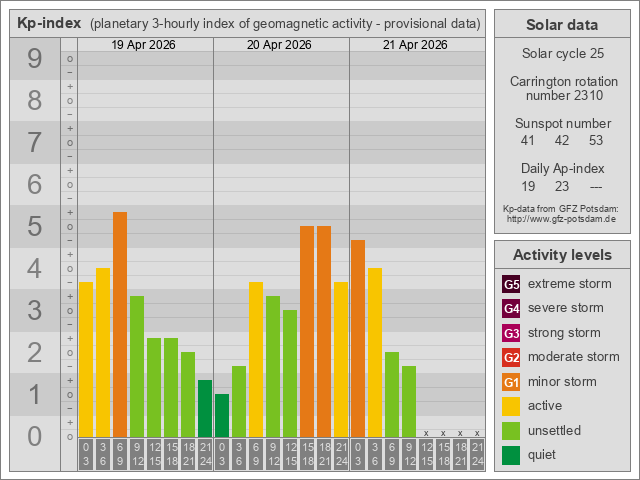640x480 pixels.
Task: Click sunspot number value 53
Action: click(x=596, y=141)
